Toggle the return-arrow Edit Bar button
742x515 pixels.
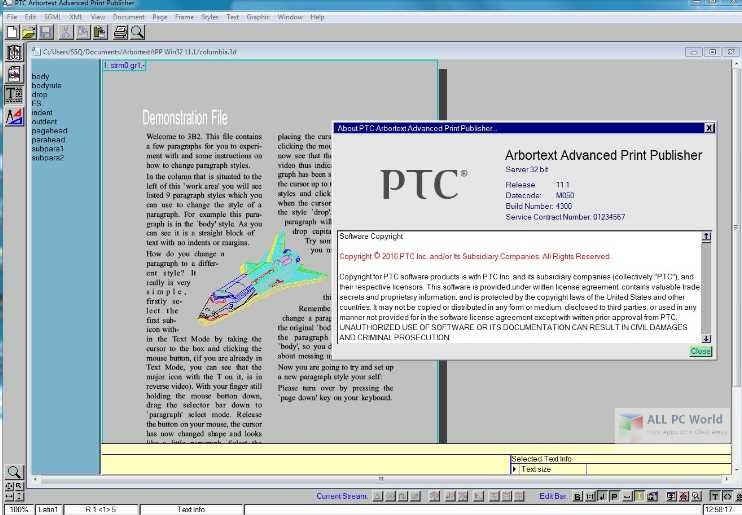tap(602, 497)
